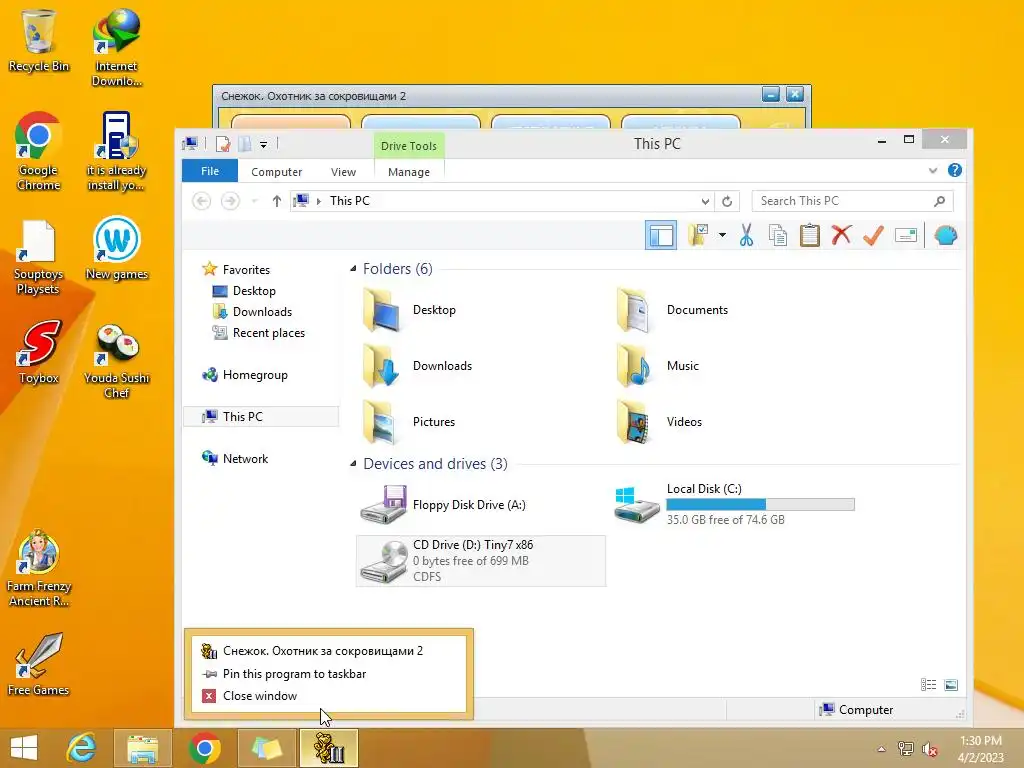Click the Copy toolbar icon
The height and width of the screenshot is (768, 1024).
778,235
